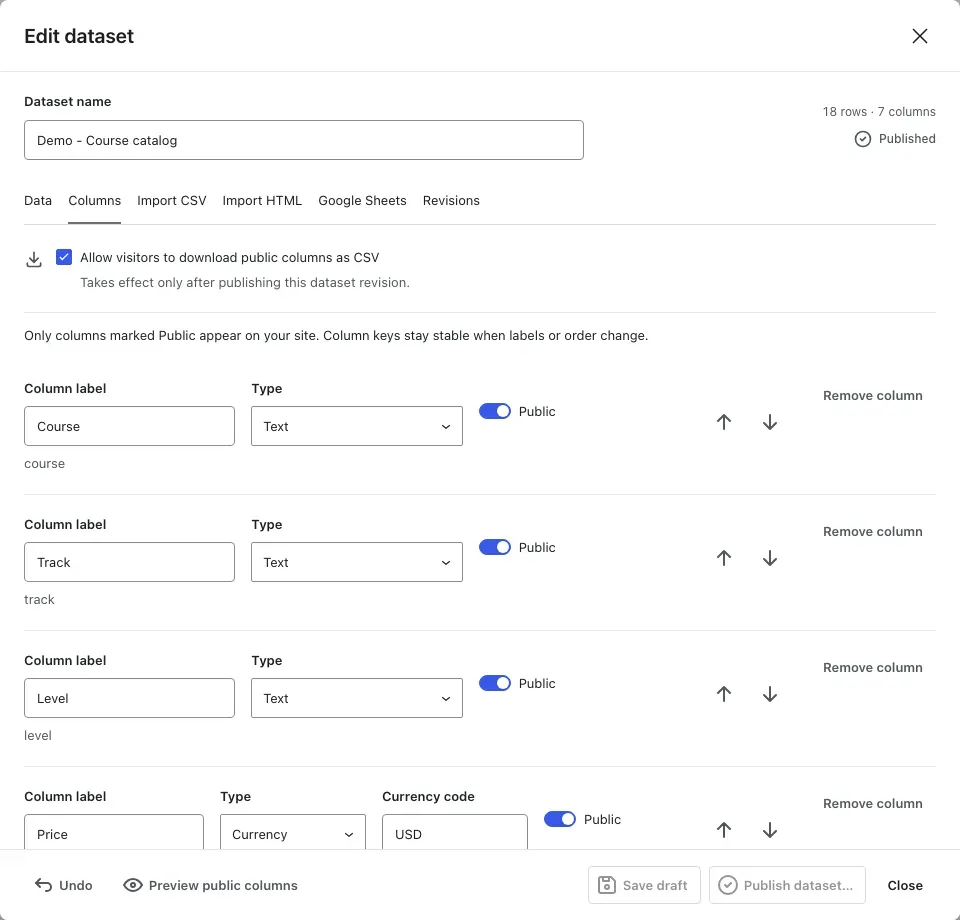
Task: Toggle Public switch for Track column
Action: click(495, 547)
